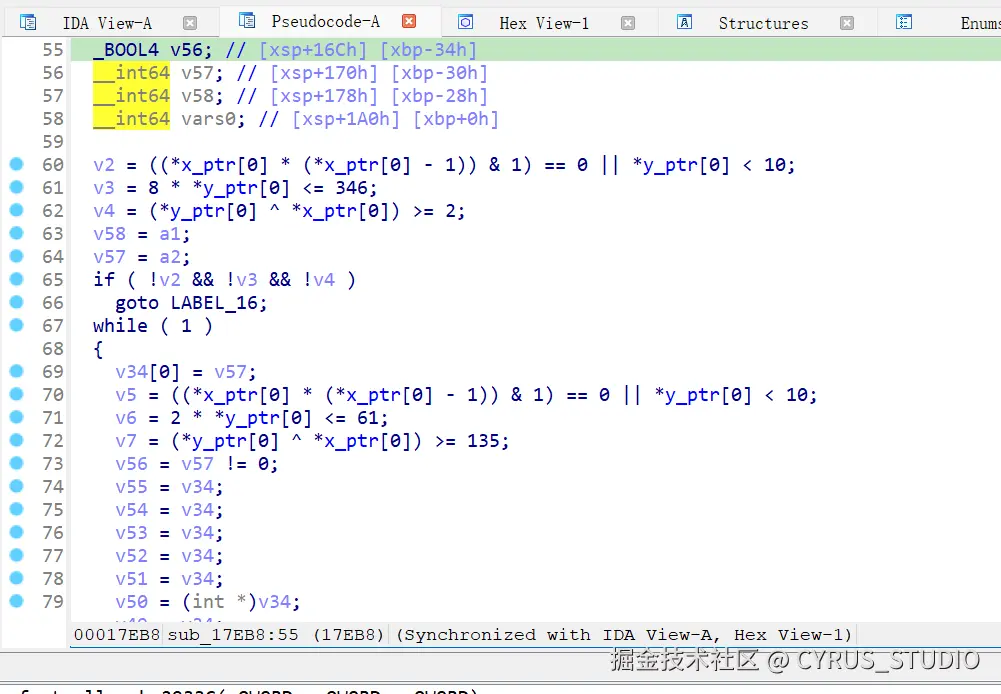Close the Pseudocode-A tab
The width and height of the screenshot is (1001, 694).
point(409,21)
